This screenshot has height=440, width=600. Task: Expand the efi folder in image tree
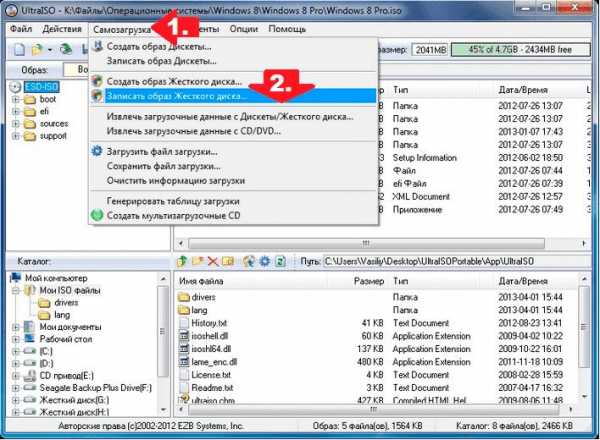[x=16, y=112]
